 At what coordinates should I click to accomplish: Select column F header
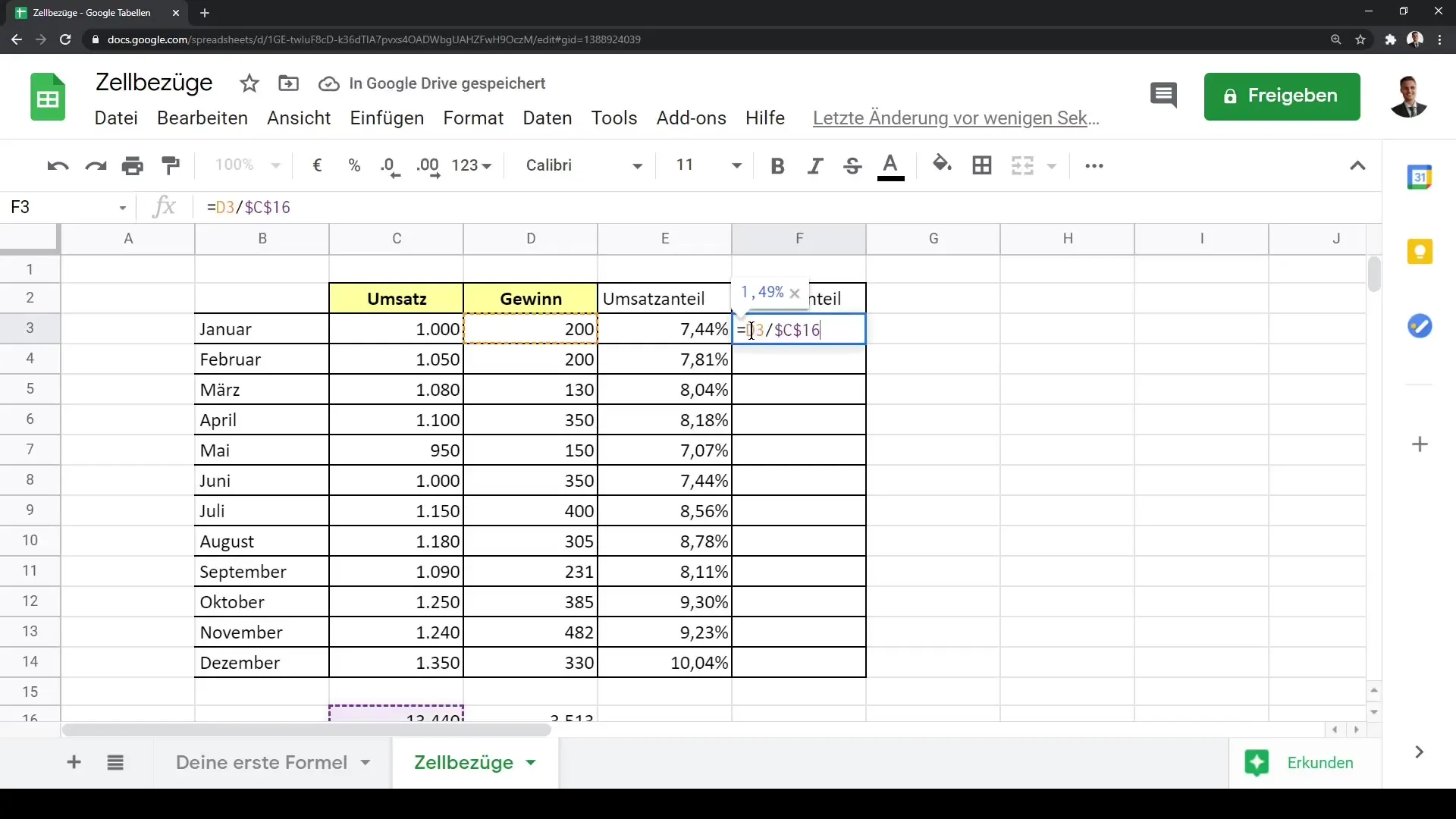[x=799, y=239]
